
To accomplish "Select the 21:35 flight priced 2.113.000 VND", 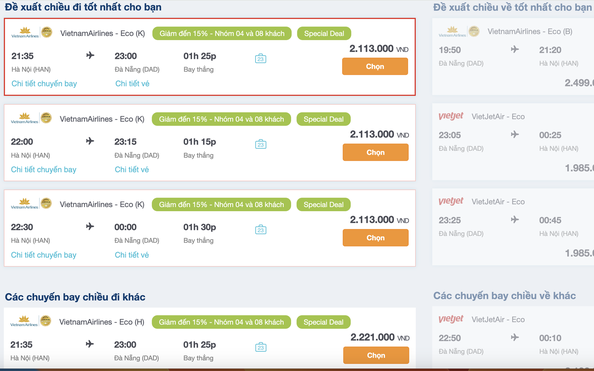I will 375,66.
